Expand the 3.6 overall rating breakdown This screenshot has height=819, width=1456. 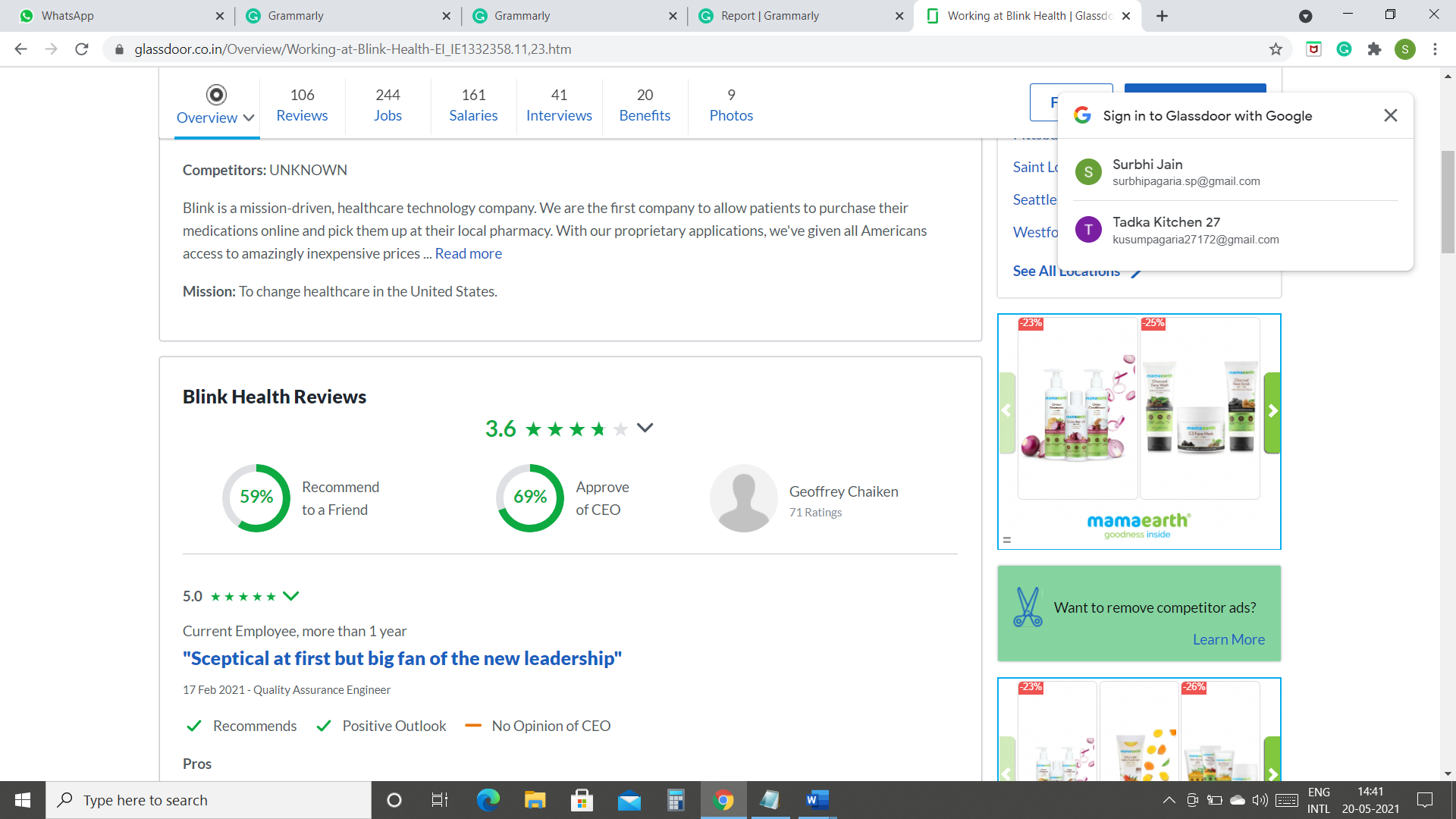(645, 428)
